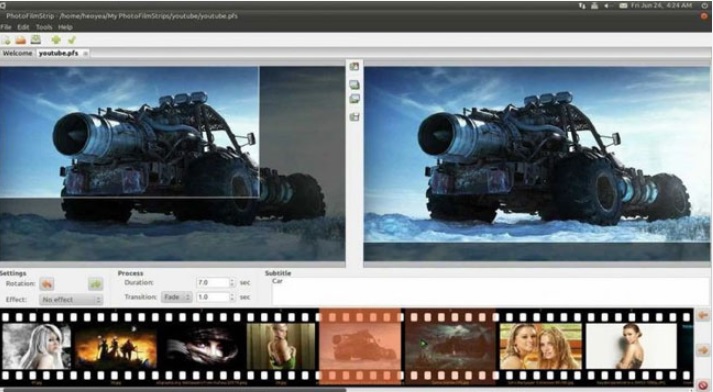This screenshot has width=713, height=392.
Task: Select the two smiling women thumbnail
Action: pos(541,346)
